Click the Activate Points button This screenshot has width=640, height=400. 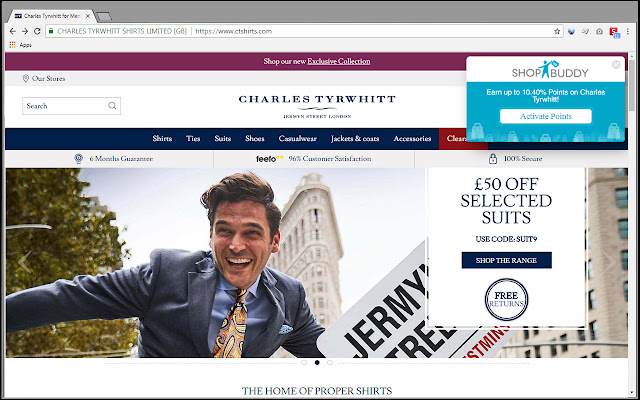[x=546, y=116]
